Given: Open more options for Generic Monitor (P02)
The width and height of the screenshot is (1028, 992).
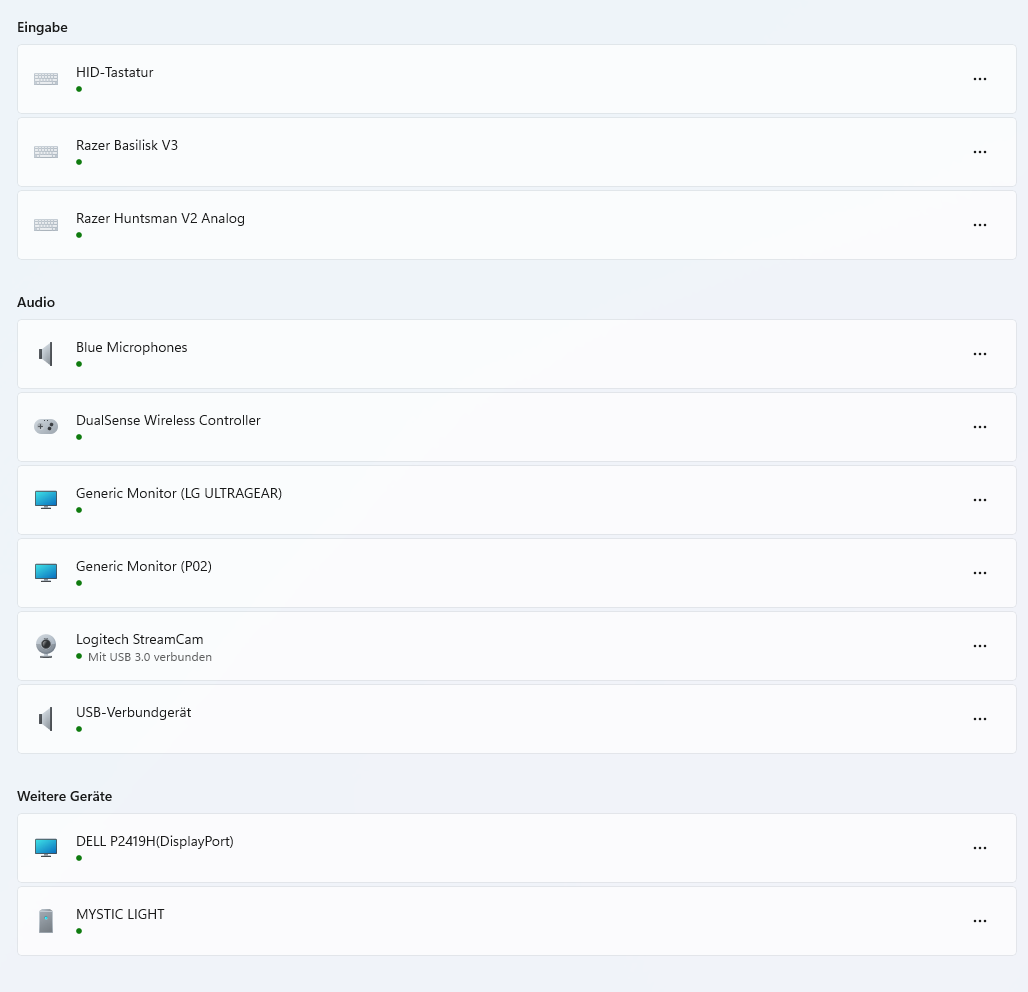Looking at the screenshot, I should pos(979,573).
